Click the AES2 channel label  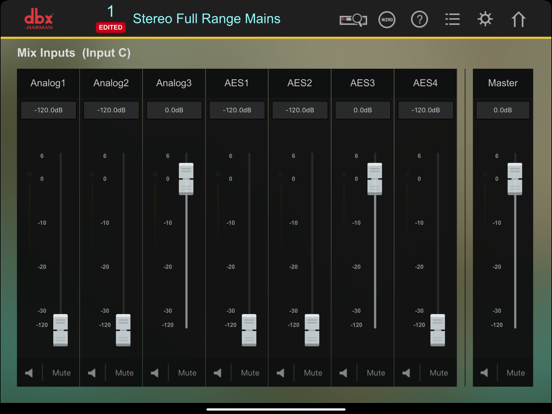click(300, 83)
